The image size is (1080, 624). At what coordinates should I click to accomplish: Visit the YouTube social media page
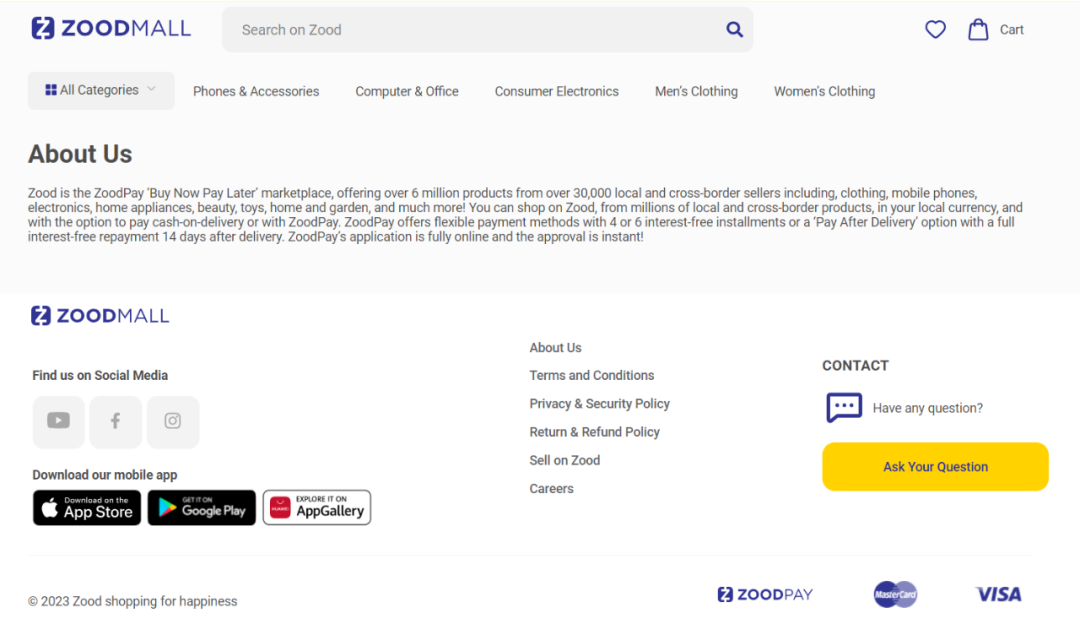pos(59,422)
